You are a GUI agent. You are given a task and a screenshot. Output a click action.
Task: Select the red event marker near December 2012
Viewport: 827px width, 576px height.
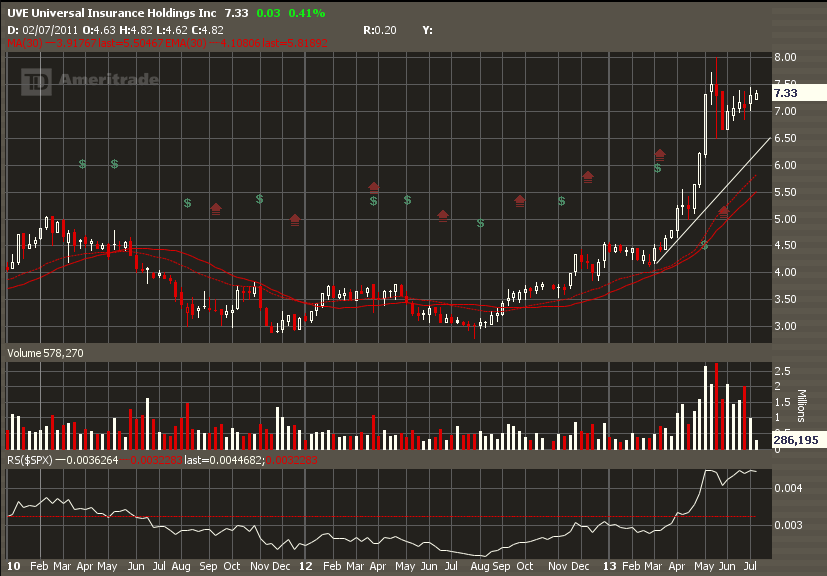(x=588, y=177)
